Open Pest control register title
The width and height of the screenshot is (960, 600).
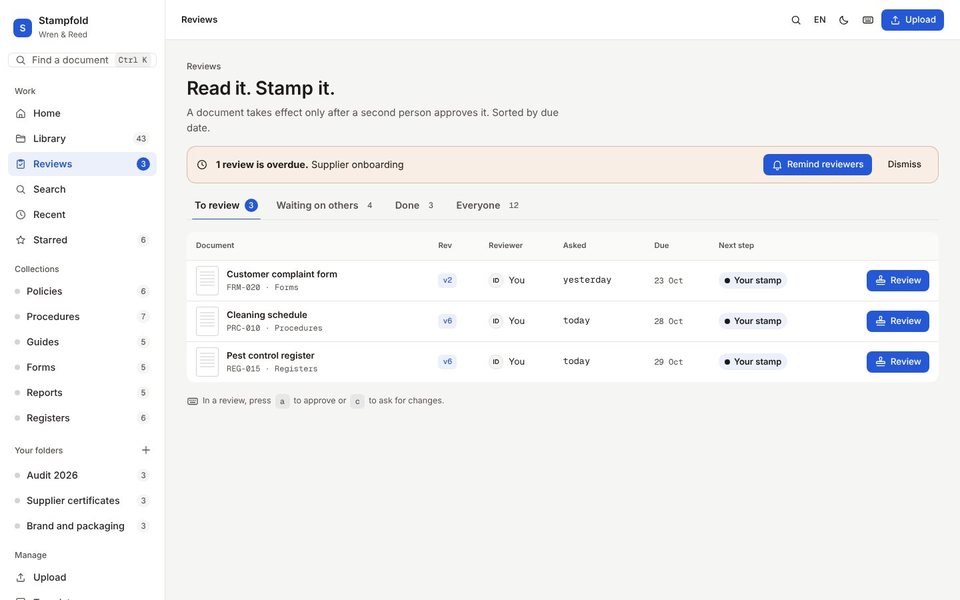271,356
